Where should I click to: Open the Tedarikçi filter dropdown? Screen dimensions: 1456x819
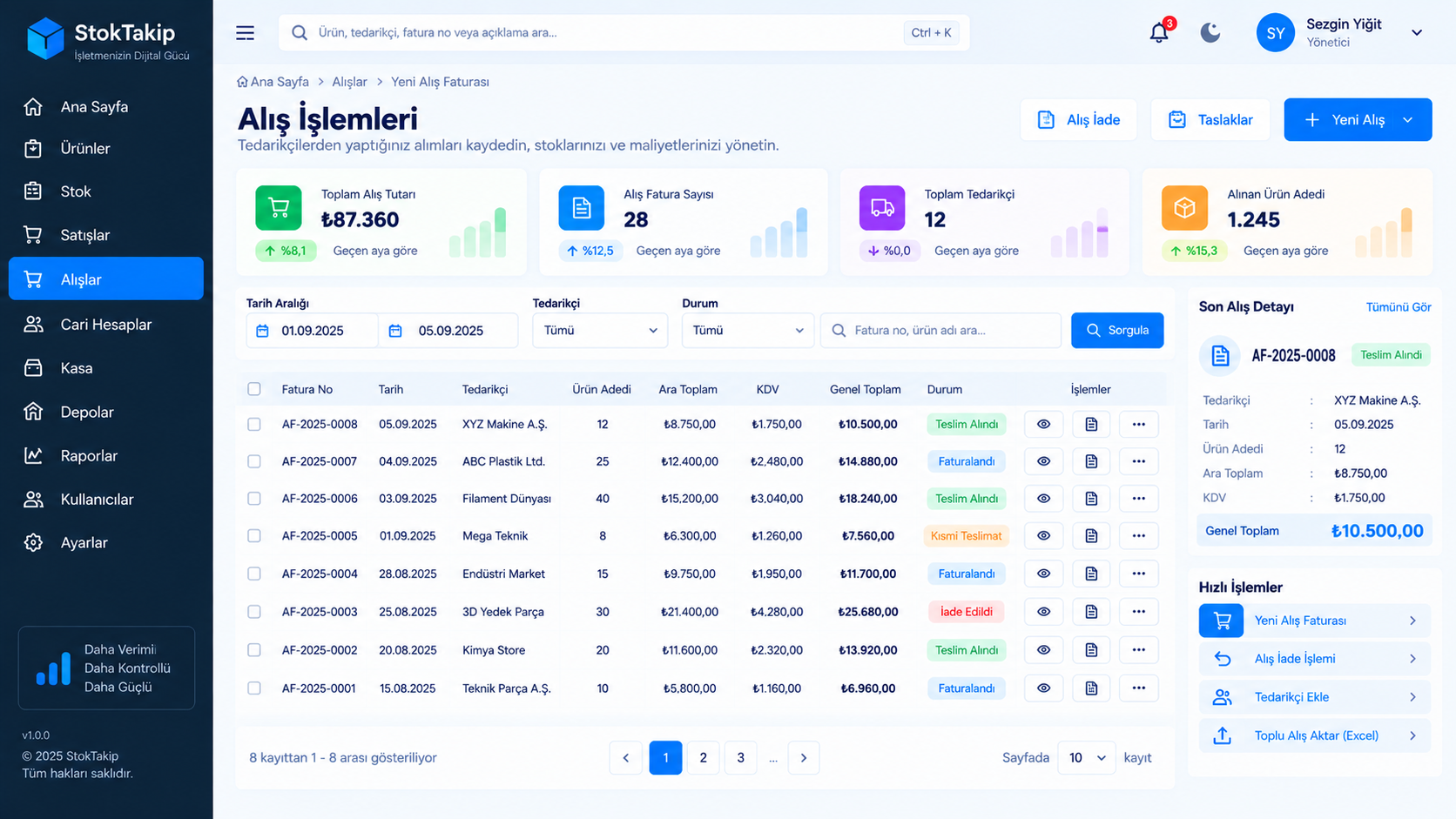tap(600, 331)
